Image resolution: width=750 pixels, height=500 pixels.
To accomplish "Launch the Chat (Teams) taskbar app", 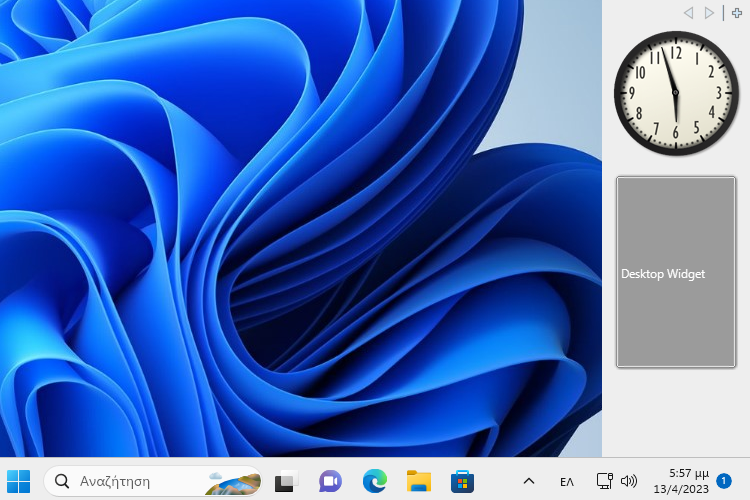I will point(331,481).
